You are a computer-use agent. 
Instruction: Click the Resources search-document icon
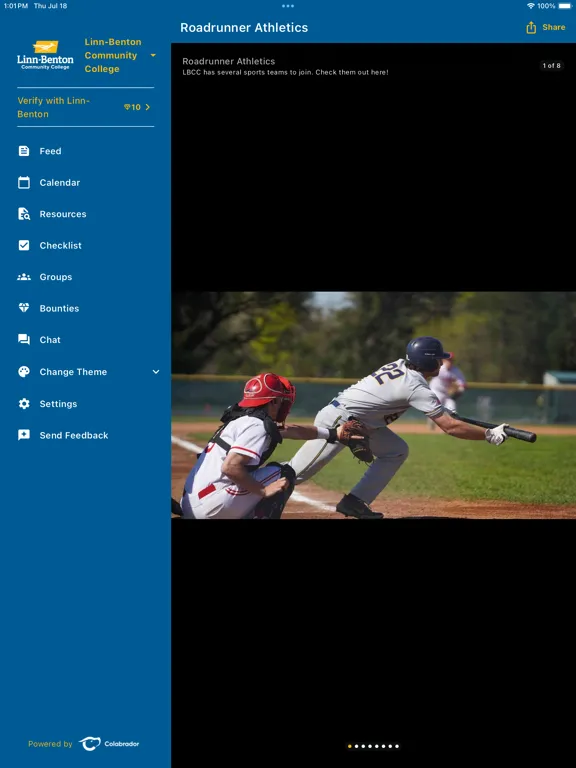[24, 214]
